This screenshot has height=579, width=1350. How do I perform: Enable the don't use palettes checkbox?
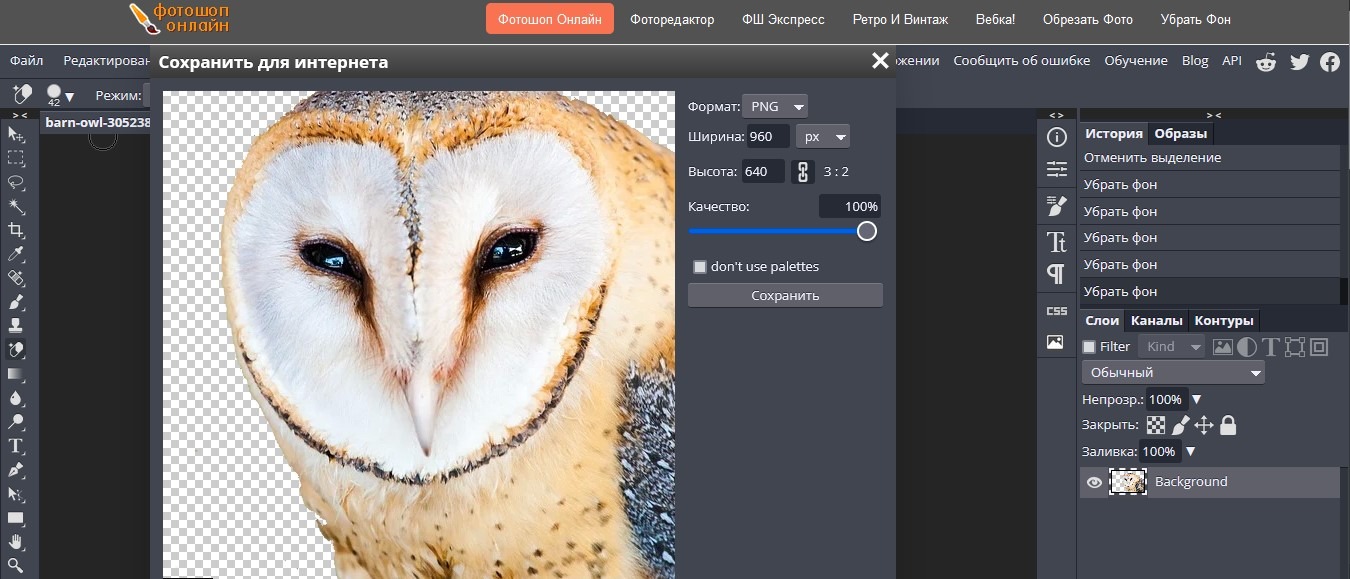(700, 267)
